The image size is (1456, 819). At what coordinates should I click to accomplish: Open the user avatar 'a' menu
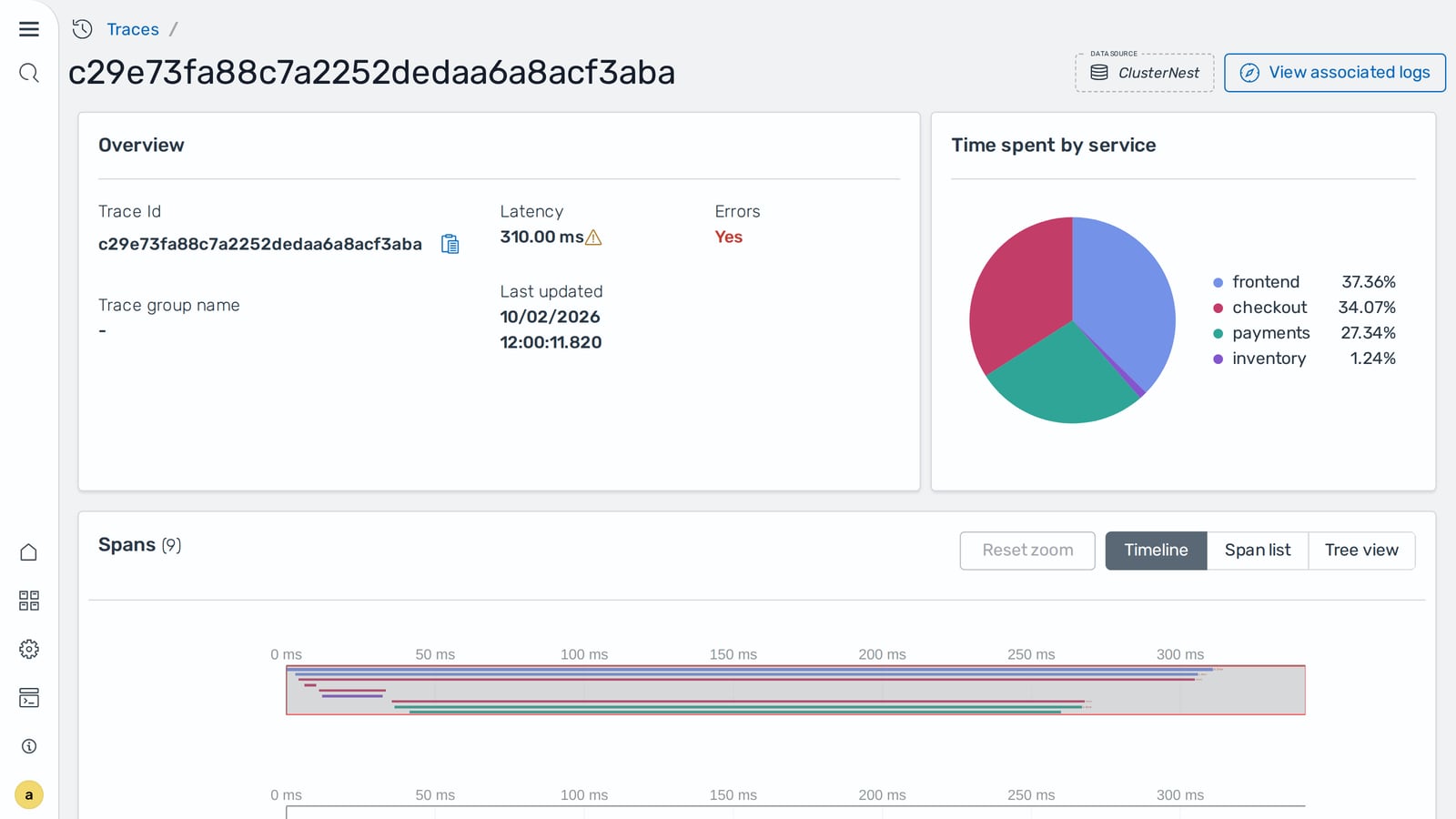coord(29,795)
